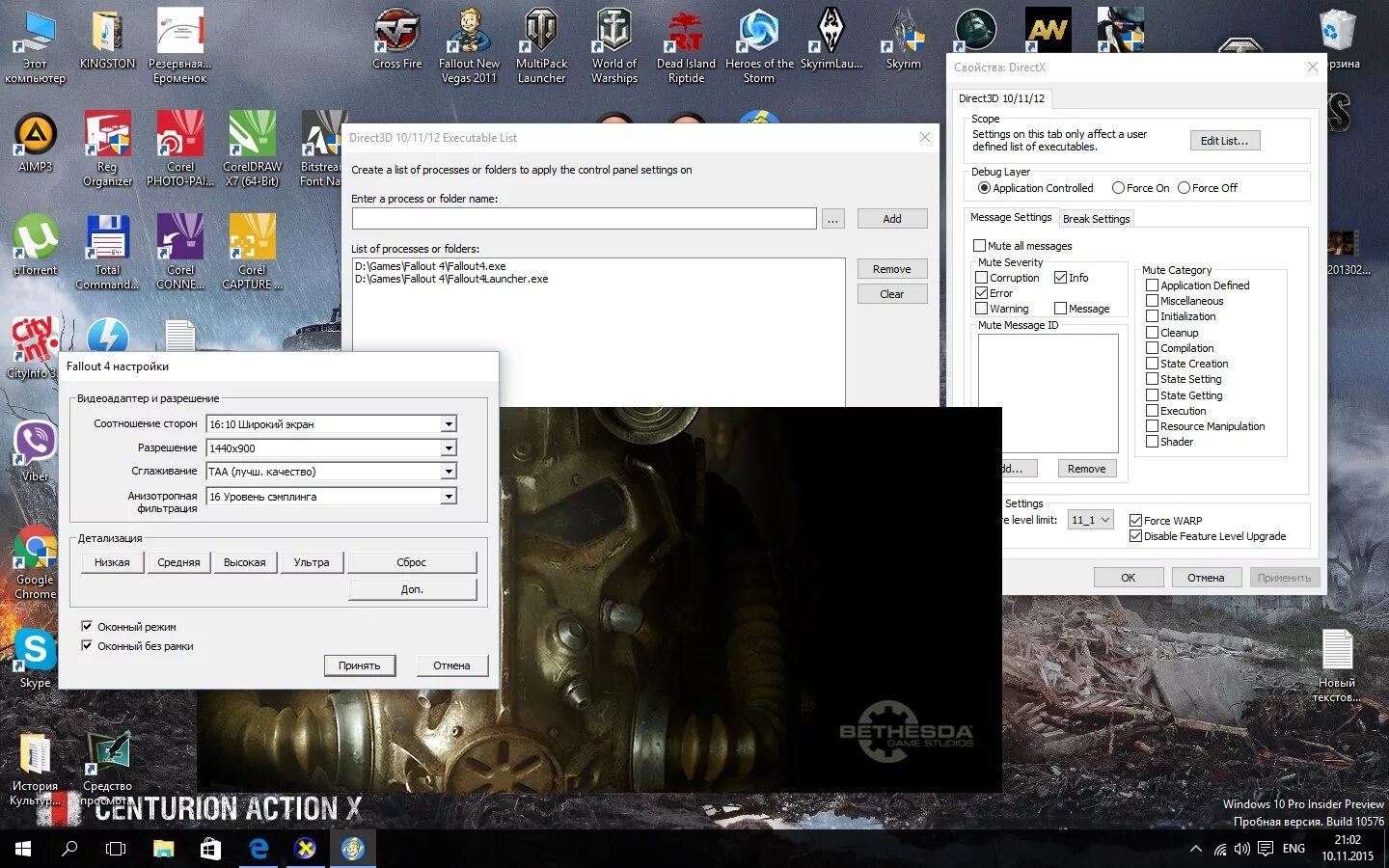Expand anisotropic filtering 16 samples dropdown

coord(449,497)
